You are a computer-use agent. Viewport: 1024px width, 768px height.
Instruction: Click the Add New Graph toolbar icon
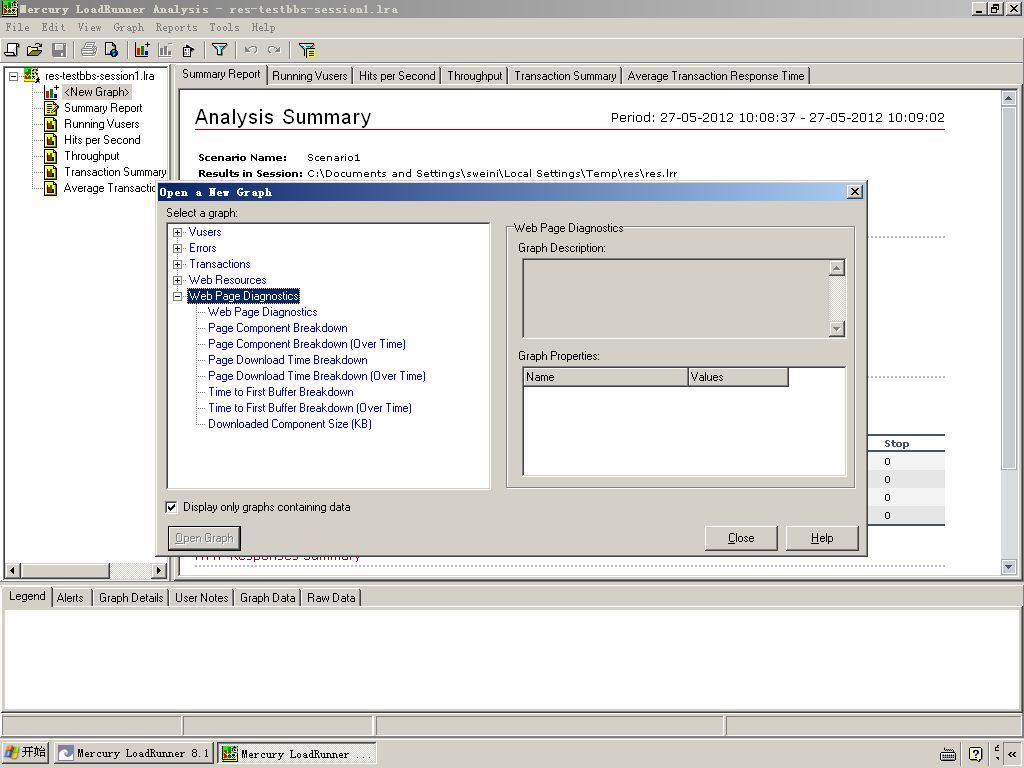click(x=142, y=50)
